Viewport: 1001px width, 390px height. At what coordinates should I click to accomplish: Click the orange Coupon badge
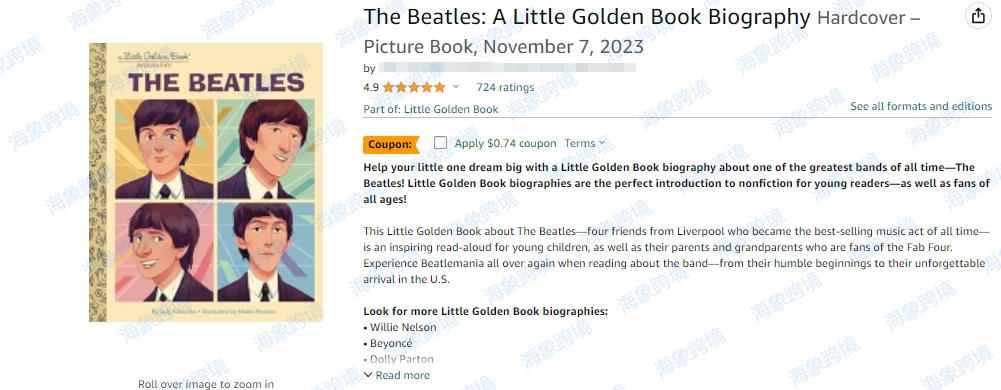click(x=391, y=144)
